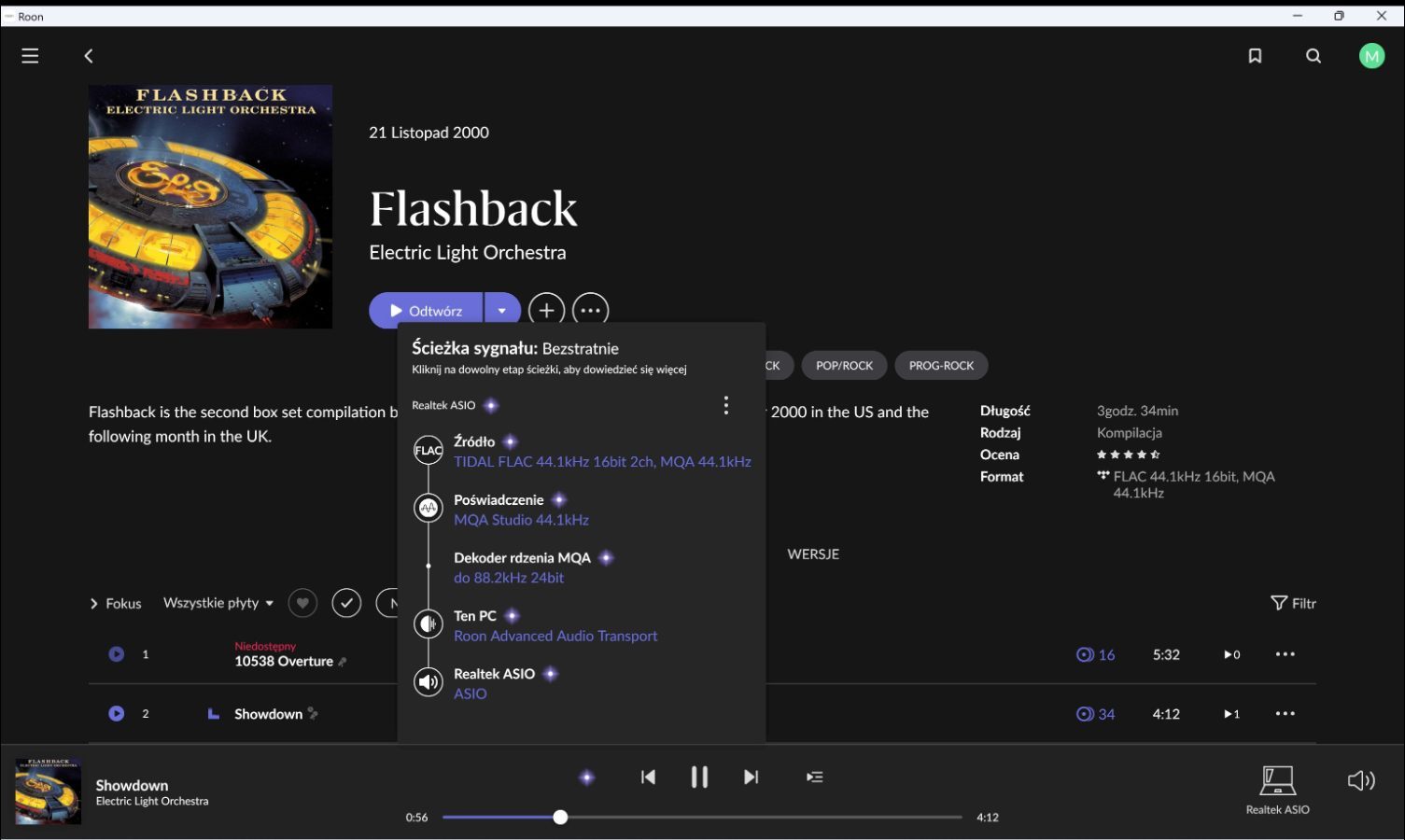This screenshot has height=840, width=1405.
Task: Click the 34 versions count icon
Action: click(1095, 714)
